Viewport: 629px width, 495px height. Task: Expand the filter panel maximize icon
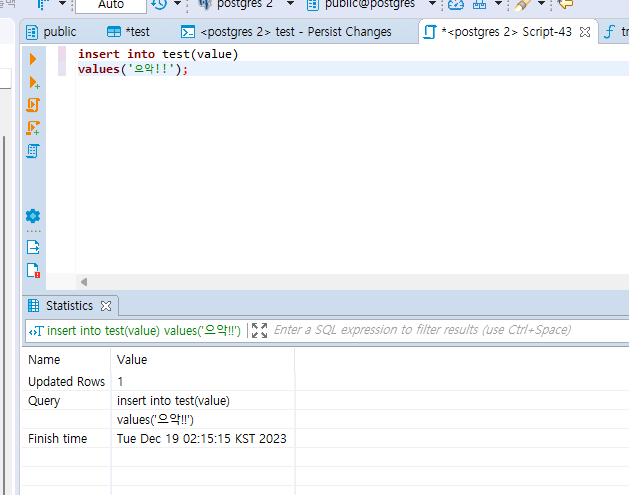(x=260, y=330)
